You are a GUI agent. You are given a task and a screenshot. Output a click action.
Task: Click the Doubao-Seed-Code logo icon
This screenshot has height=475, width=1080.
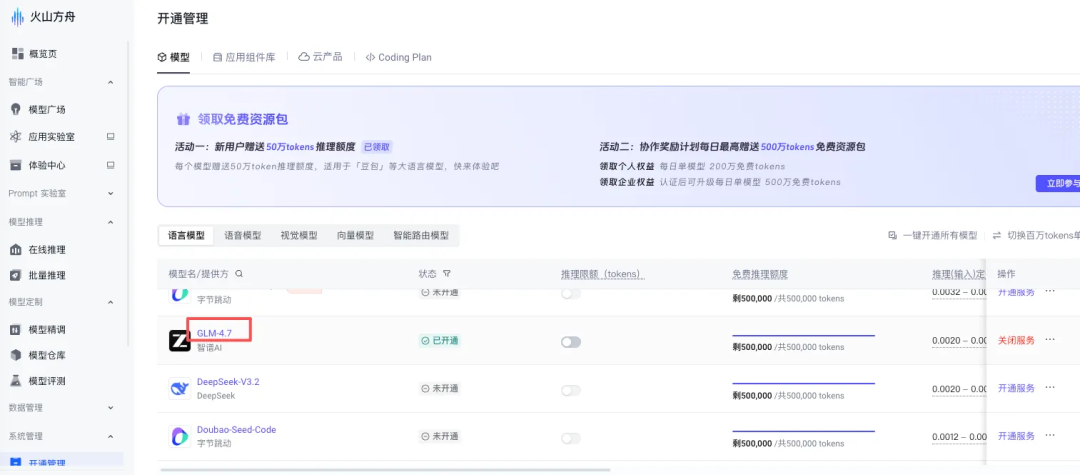[180, 437]
